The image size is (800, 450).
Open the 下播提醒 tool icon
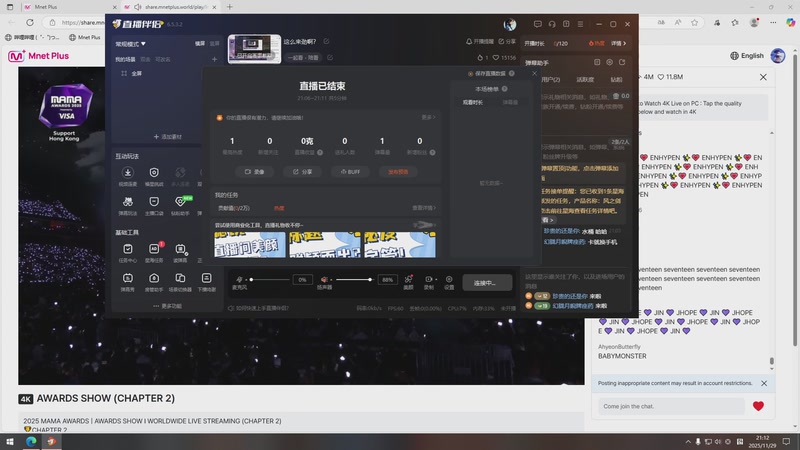[x=206, y=278]
